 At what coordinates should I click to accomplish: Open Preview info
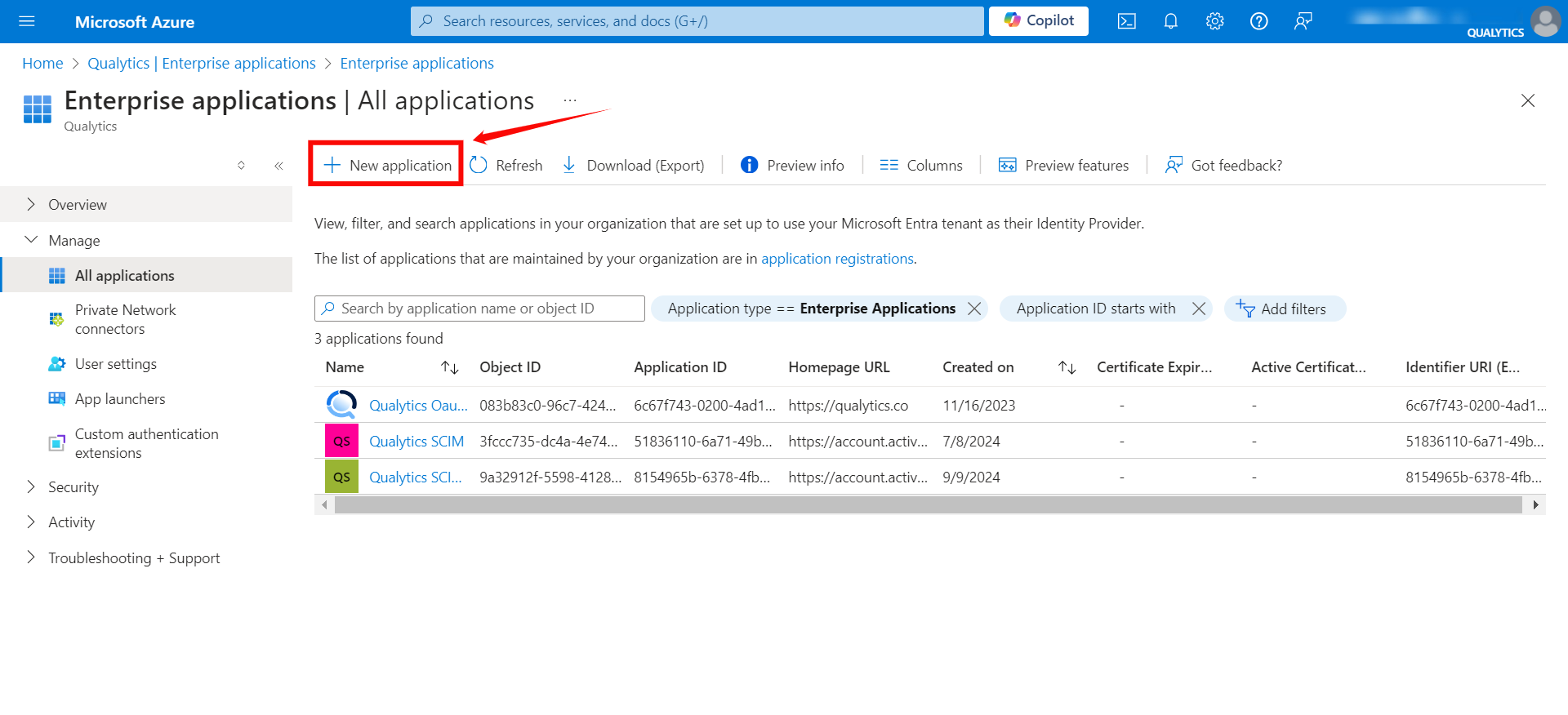[792, 165]
